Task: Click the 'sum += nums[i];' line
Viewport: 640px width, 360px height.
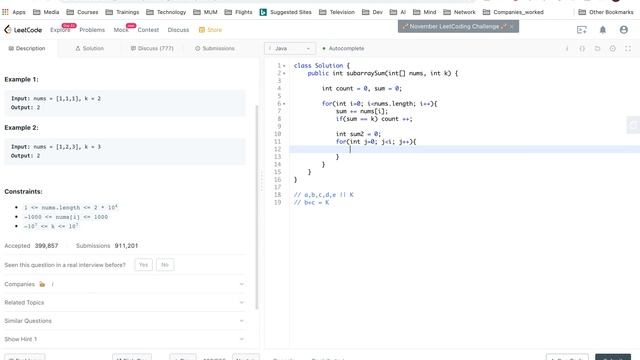Action: pyautogui.click(x=362, y=111)
